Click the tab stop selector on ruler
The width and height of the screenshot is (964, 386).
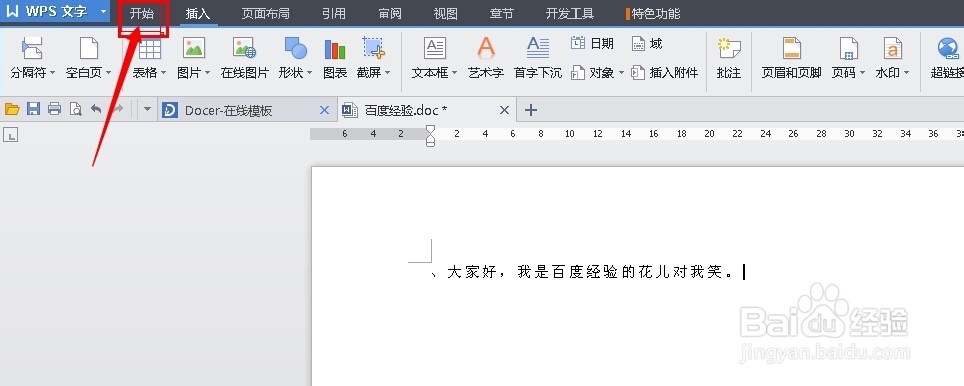10,134
